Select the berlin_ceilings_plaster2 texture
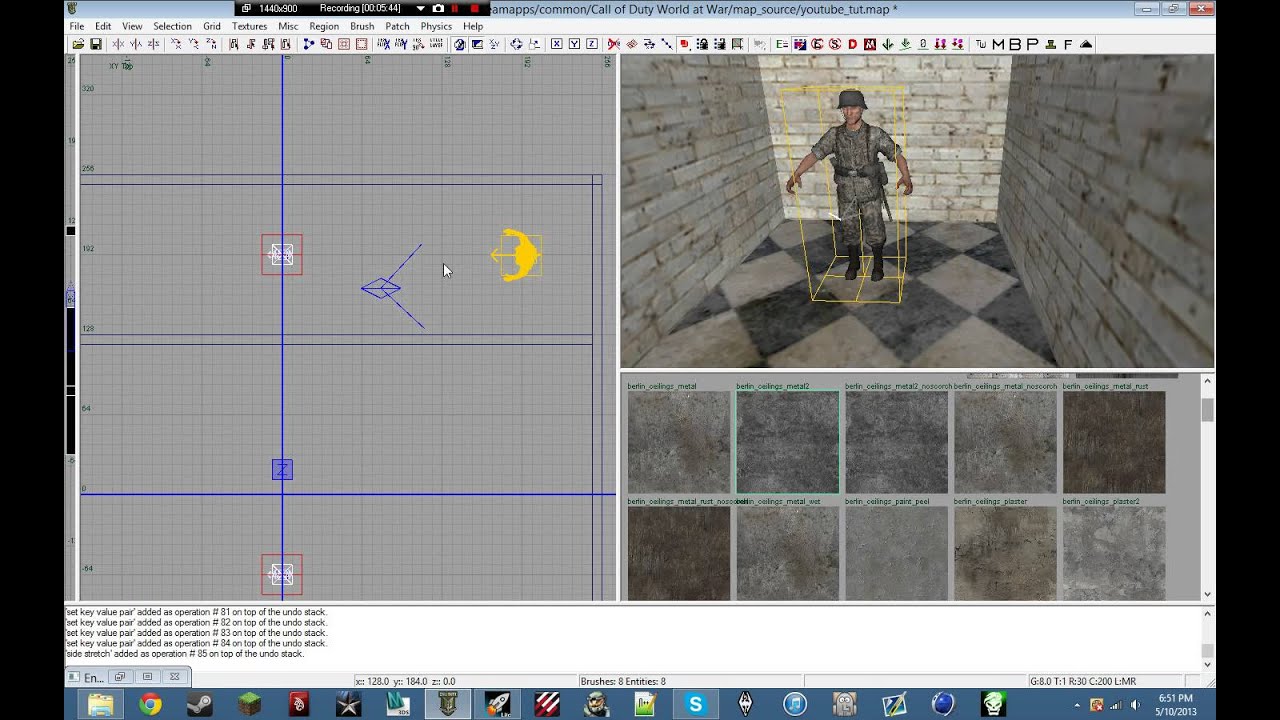This screenshot has height=720, width=1280. (x=1114, y=553)
